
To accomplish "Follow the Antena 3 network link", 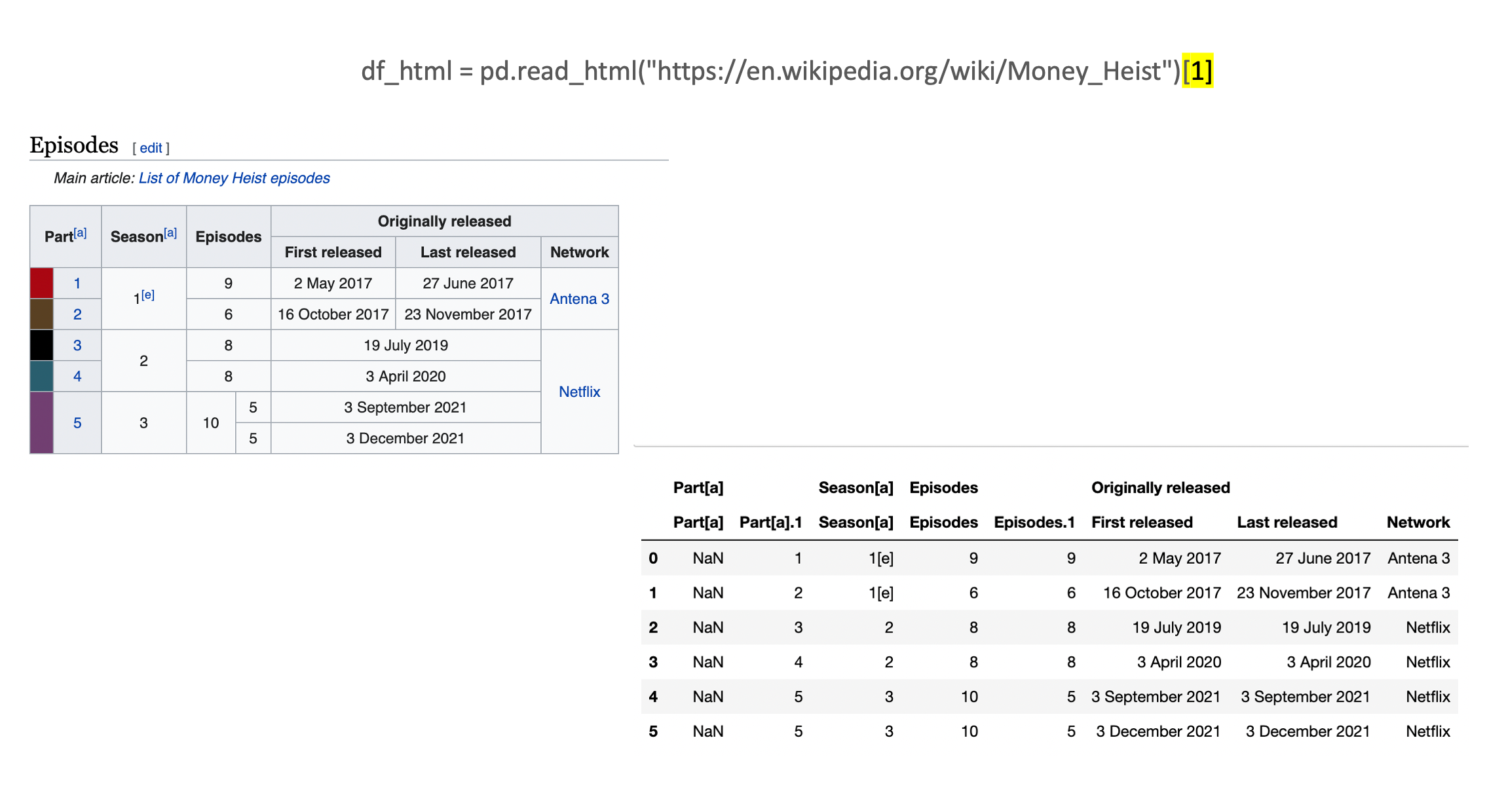I will [580, 299].
